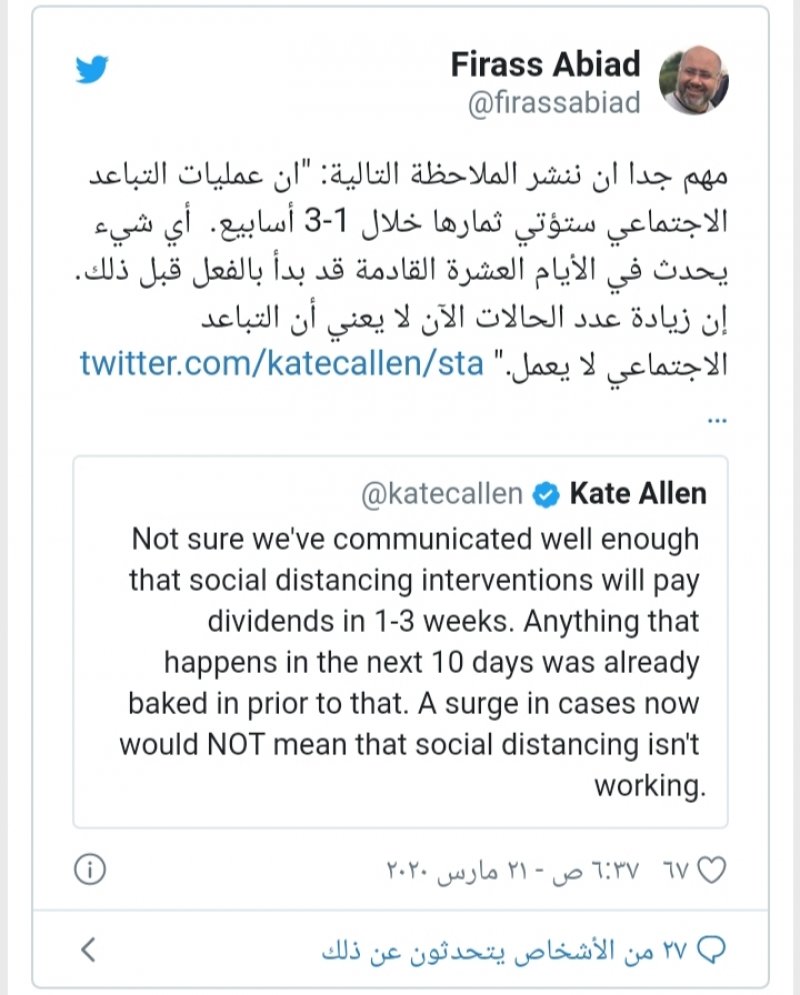
Task: Click the Firass Abiad display name
Action: [x=545, y=65]
